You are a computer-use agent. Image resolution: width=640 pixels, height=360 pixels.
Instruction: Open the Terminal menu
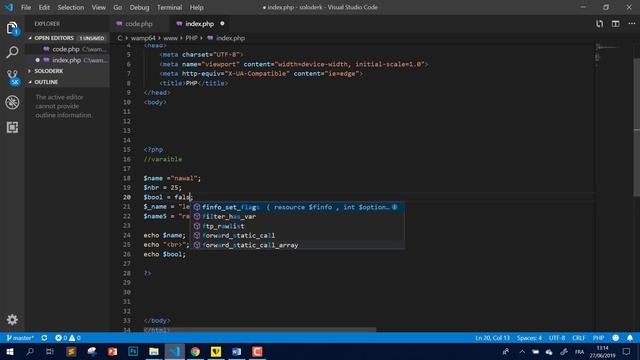point(169,7)
